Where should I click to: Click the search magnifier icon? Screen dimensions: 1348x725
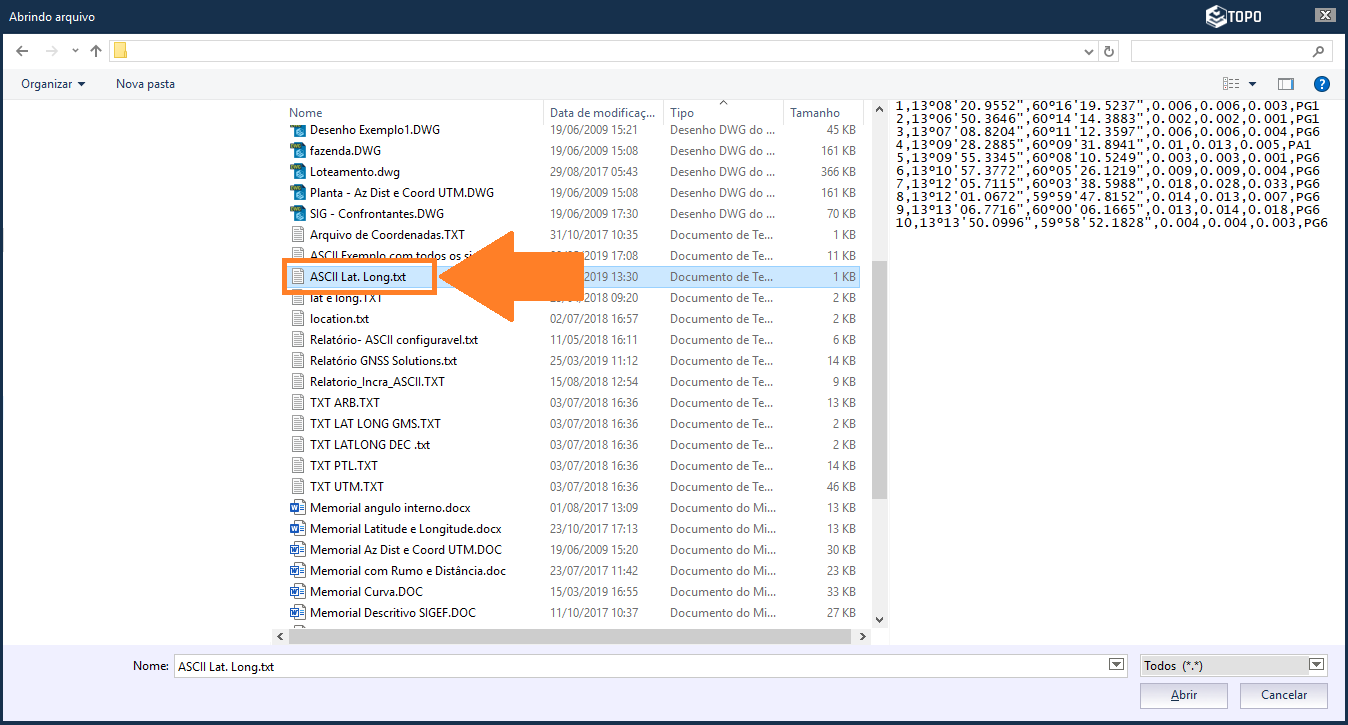pos(1317,51)
